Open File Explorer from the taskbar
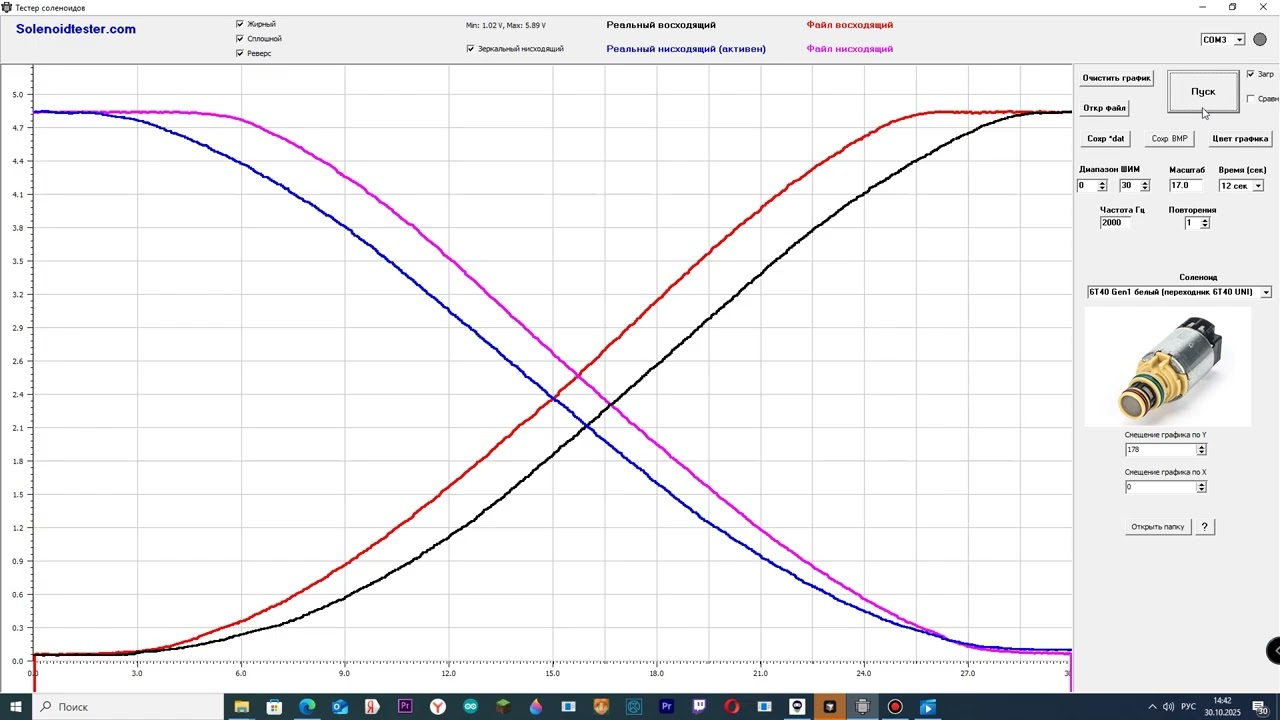Viewport: 1280px width, 720px height. point(241,707)
